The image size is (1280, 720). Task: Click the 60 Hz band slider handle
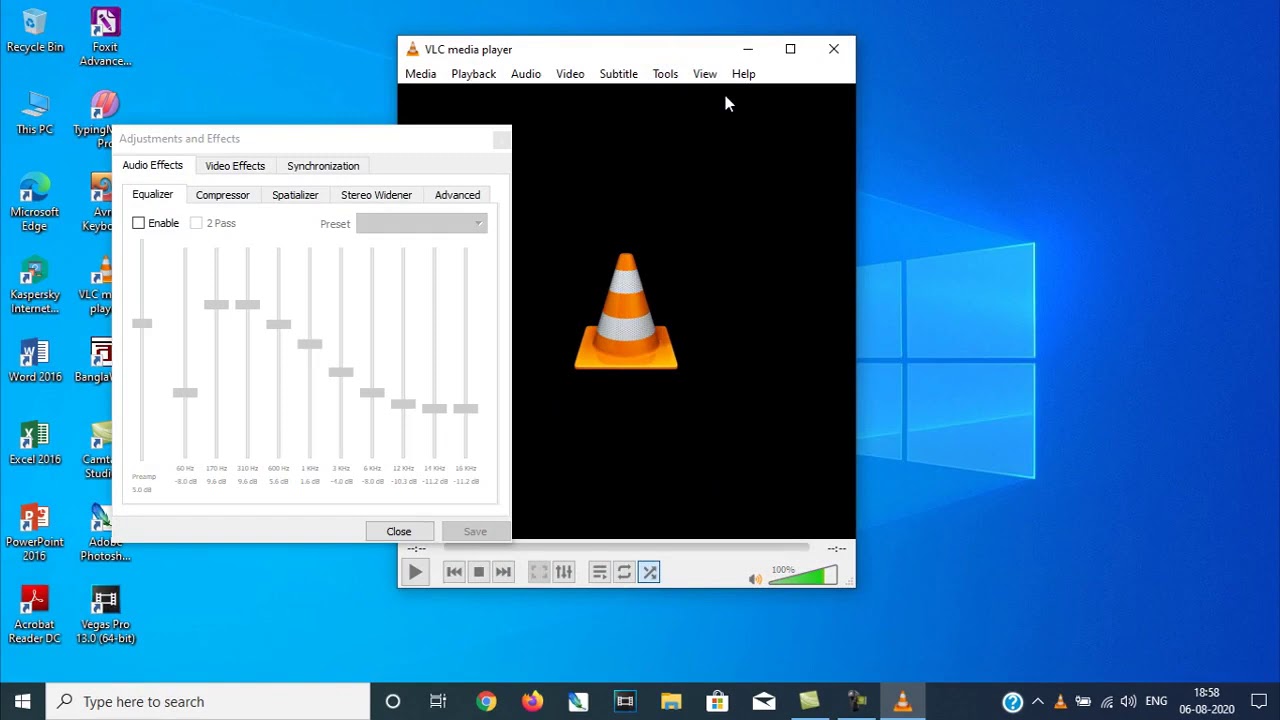[185, 392]
